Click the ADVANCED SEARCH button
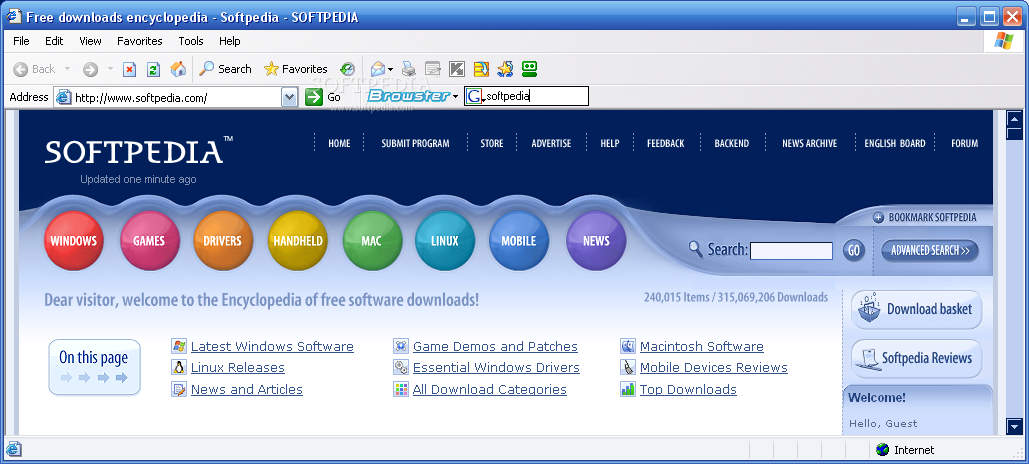 click(930, 250)
